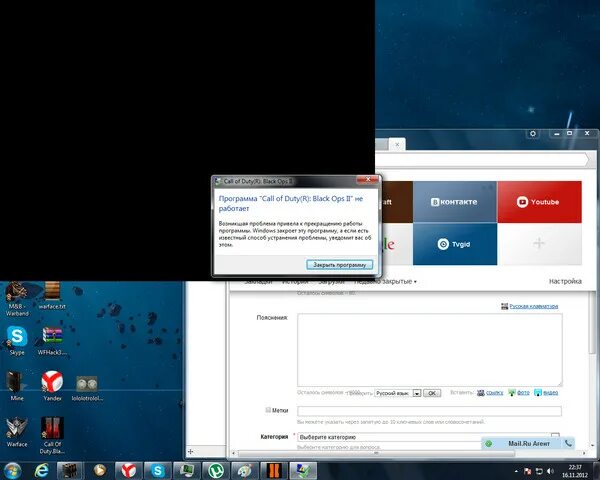This screenshot has height=480, width=600.
Task: Select the Skype desktop shortcut
Action: coord(17,341)
